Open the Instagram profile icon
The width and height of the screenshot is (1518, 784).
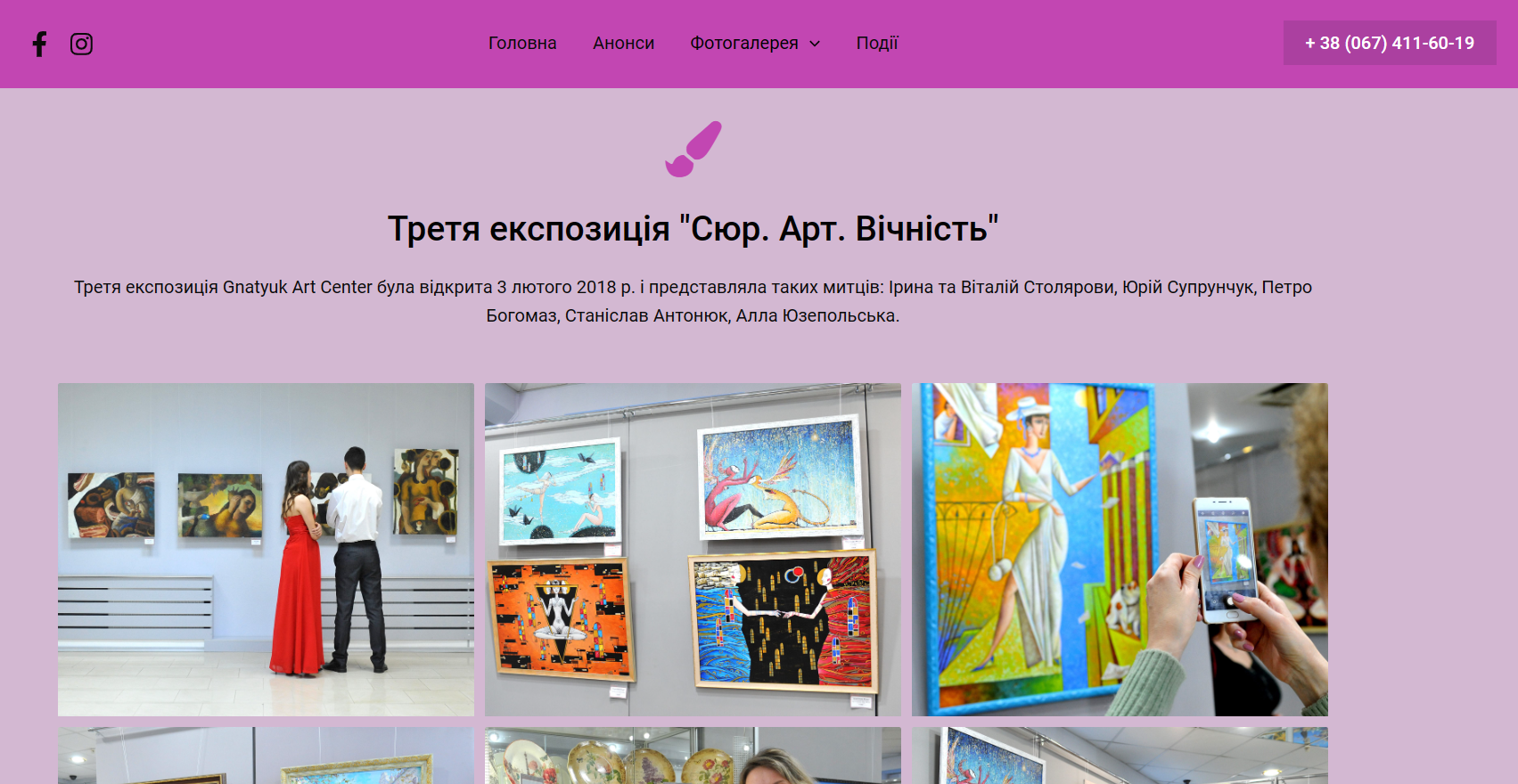pyautogui.click(x=81, y=44)
